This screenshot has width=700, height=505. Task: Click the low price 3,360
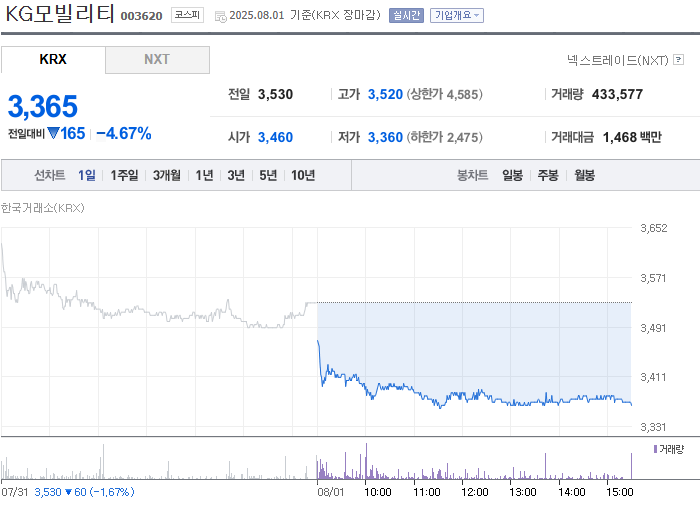pyautogui.click(x=385, y=137)
